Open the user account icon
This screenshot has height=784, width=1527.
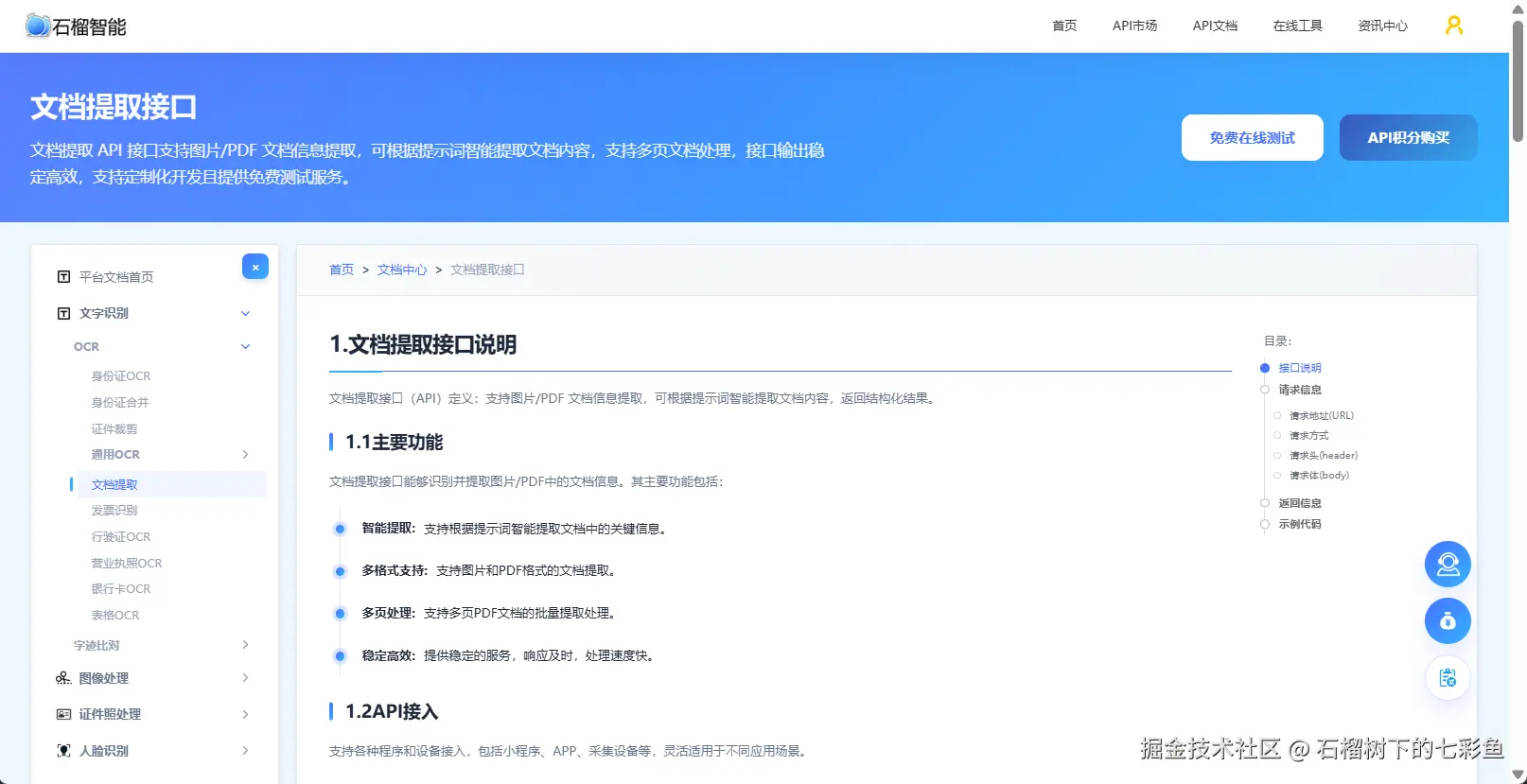[1454, 26]
